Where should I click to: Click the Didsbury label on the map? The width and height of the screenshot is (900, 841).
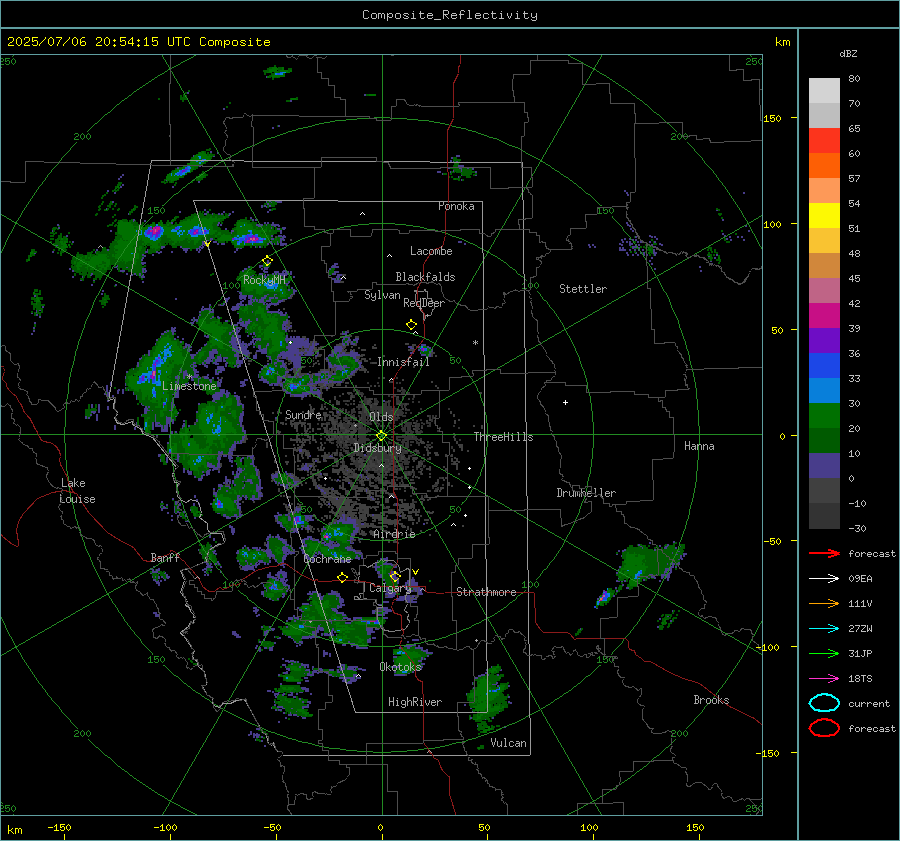point(377,448)
